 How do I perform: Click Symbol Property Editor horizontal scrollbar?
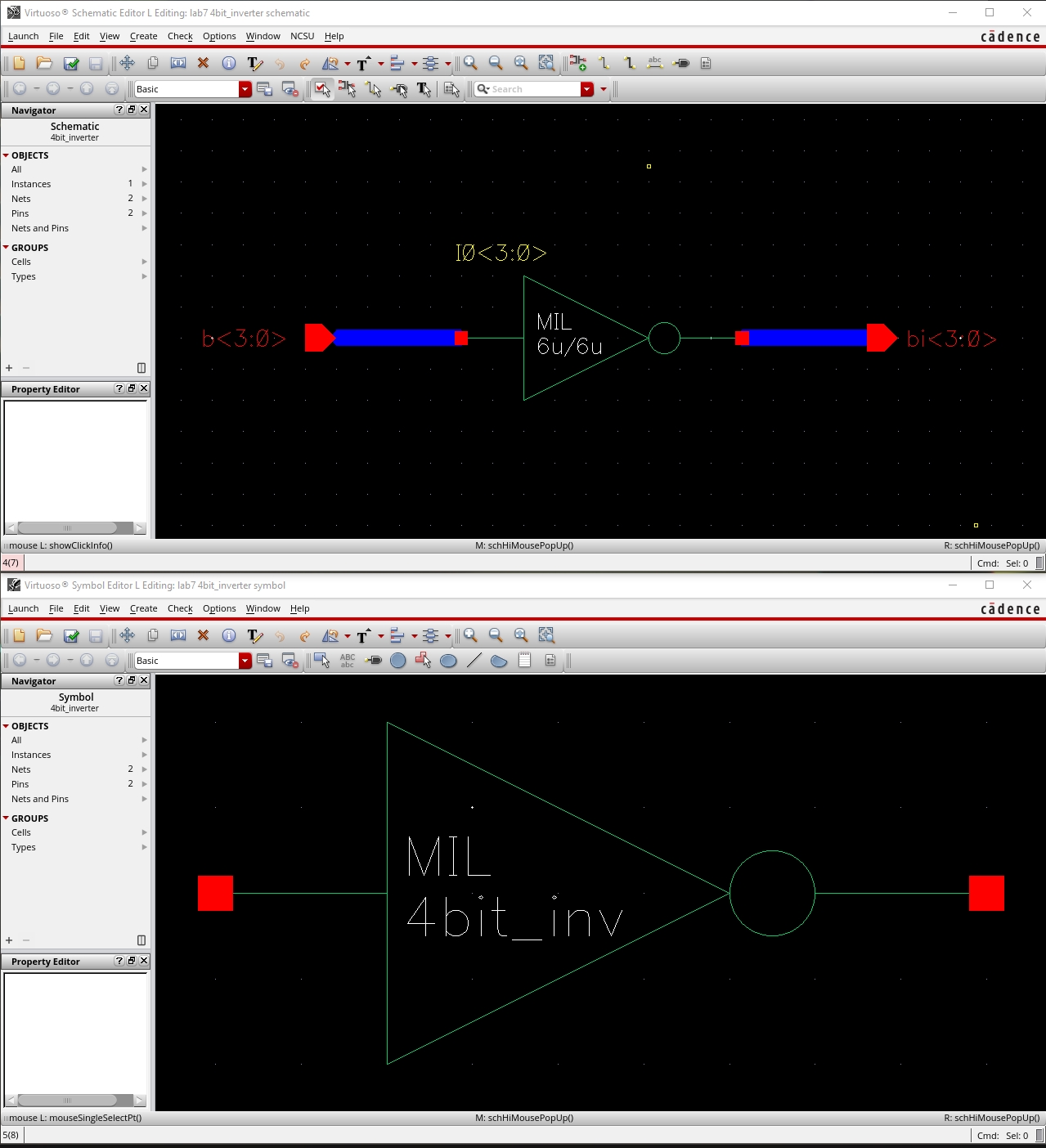(x=75, y=1101)
